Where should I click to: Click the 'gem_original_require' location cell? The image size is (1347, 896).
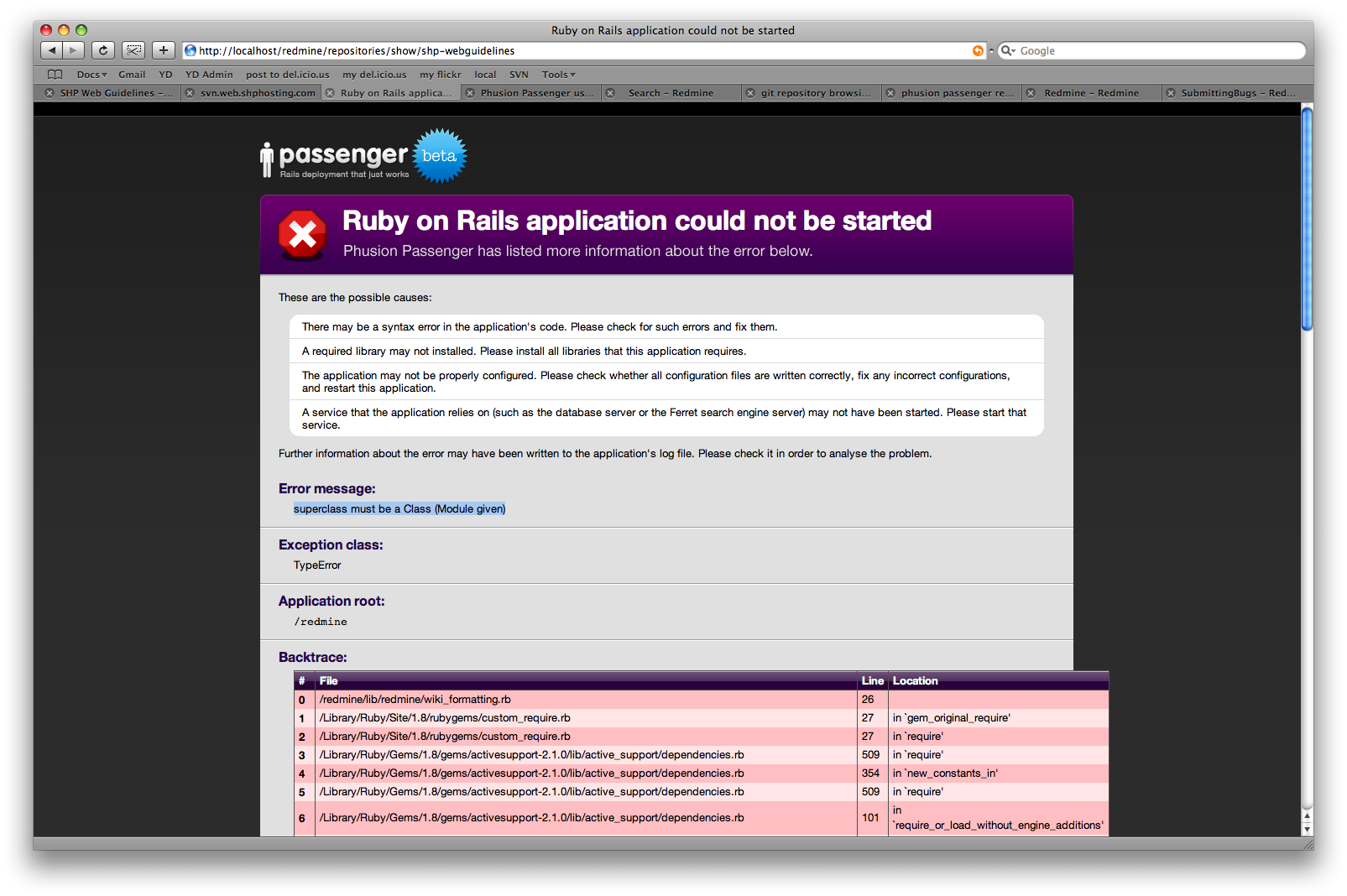click(x=952, y=717)
